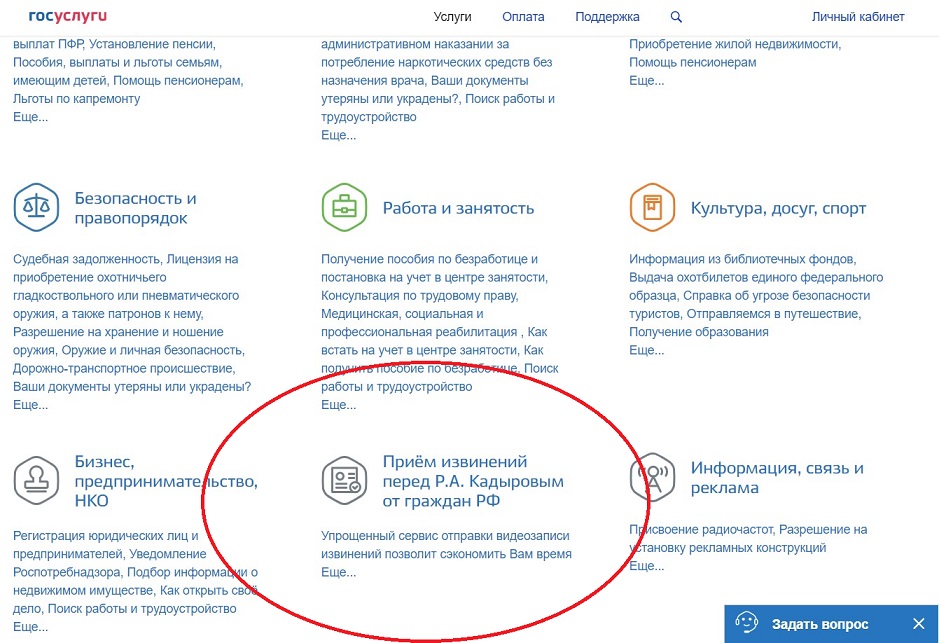Click Оружие и личная безопасность link
939x643 pixels.
(153, 350)
